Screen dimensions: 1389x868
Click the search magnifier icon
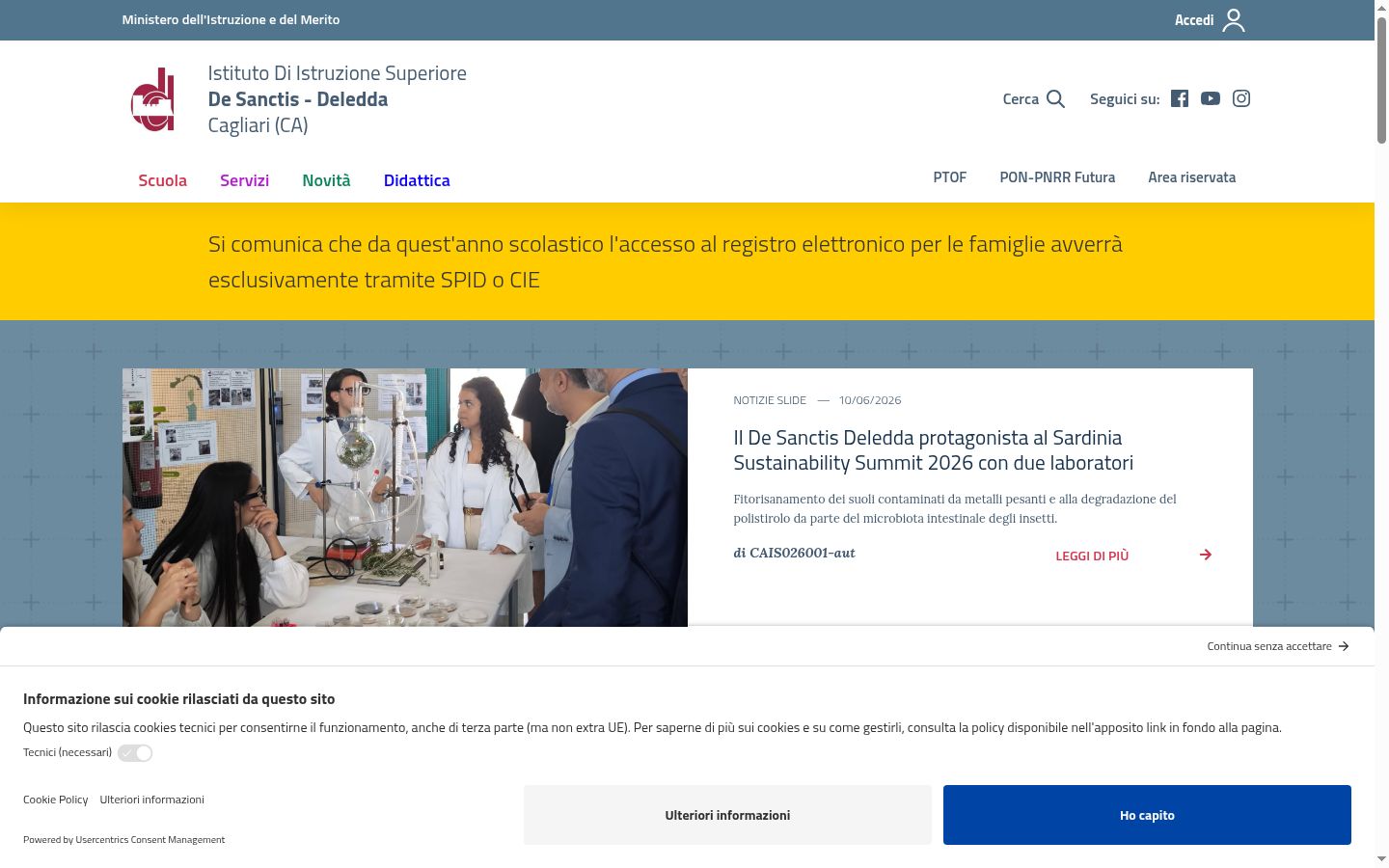pos(1055,98)
